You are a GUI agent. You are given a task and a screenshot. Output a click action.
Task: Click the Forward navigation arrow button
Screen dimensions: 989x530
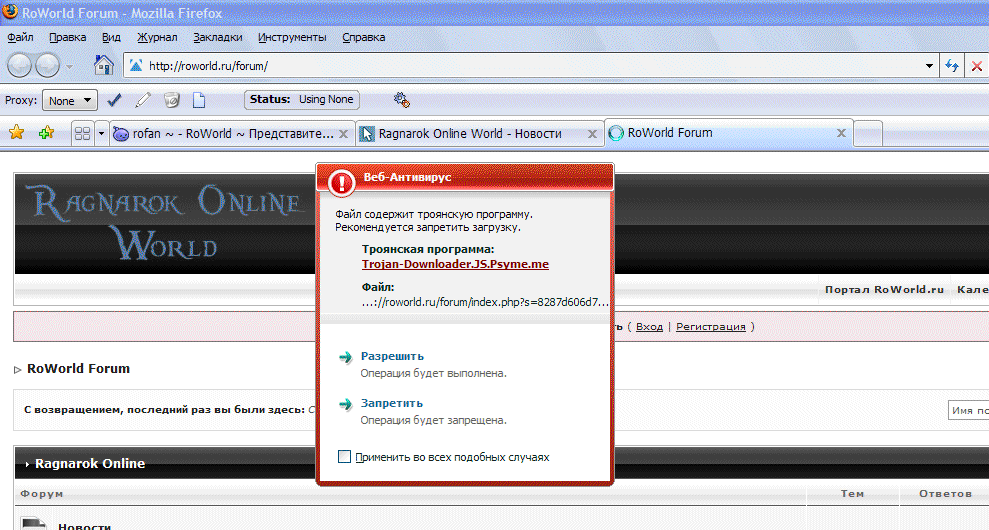coord(47,66)
